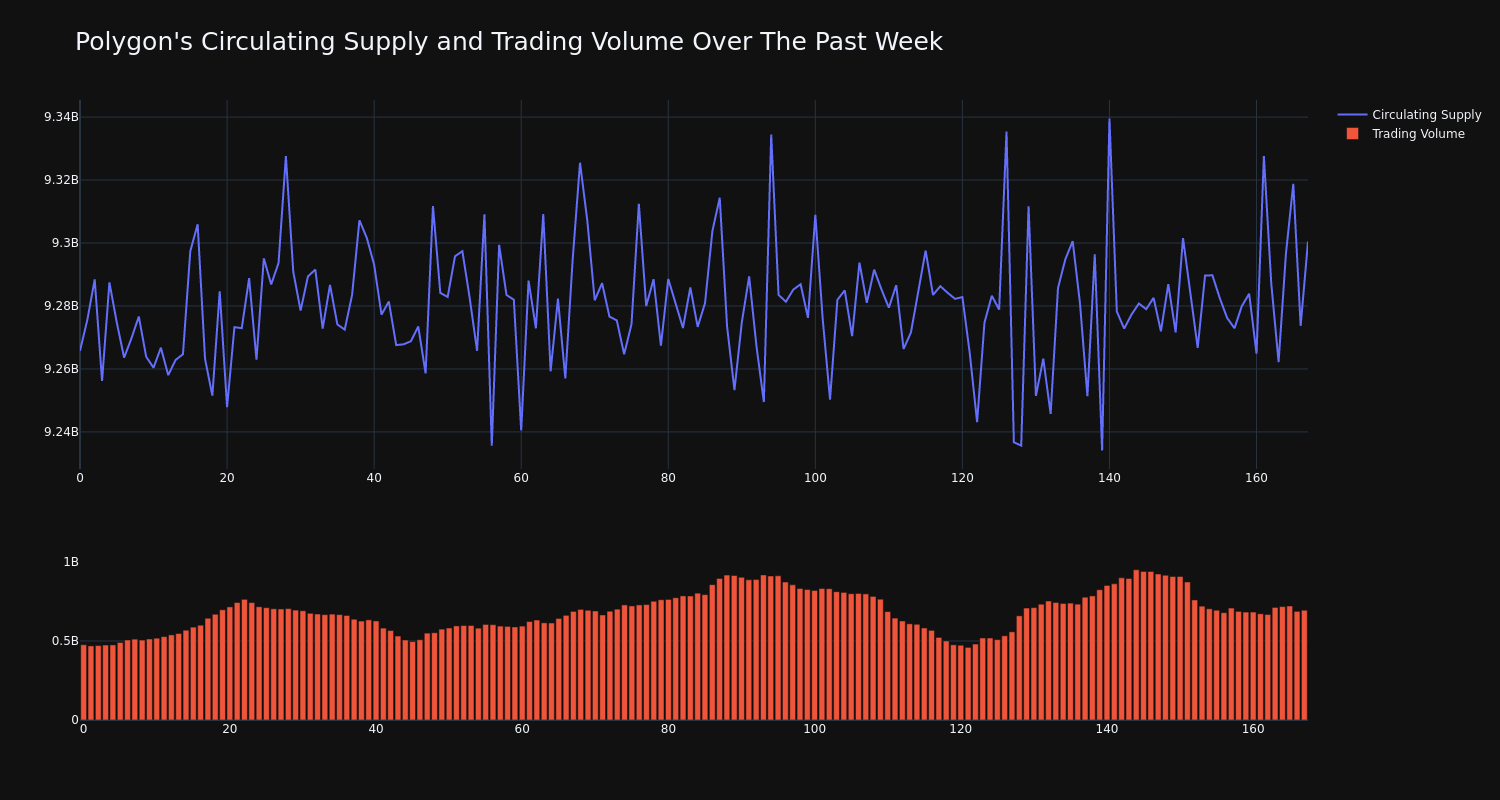Screen dimensions: 1500x800
Task: Click x-axis label 40 under supply chart
Action: (374, 478)
